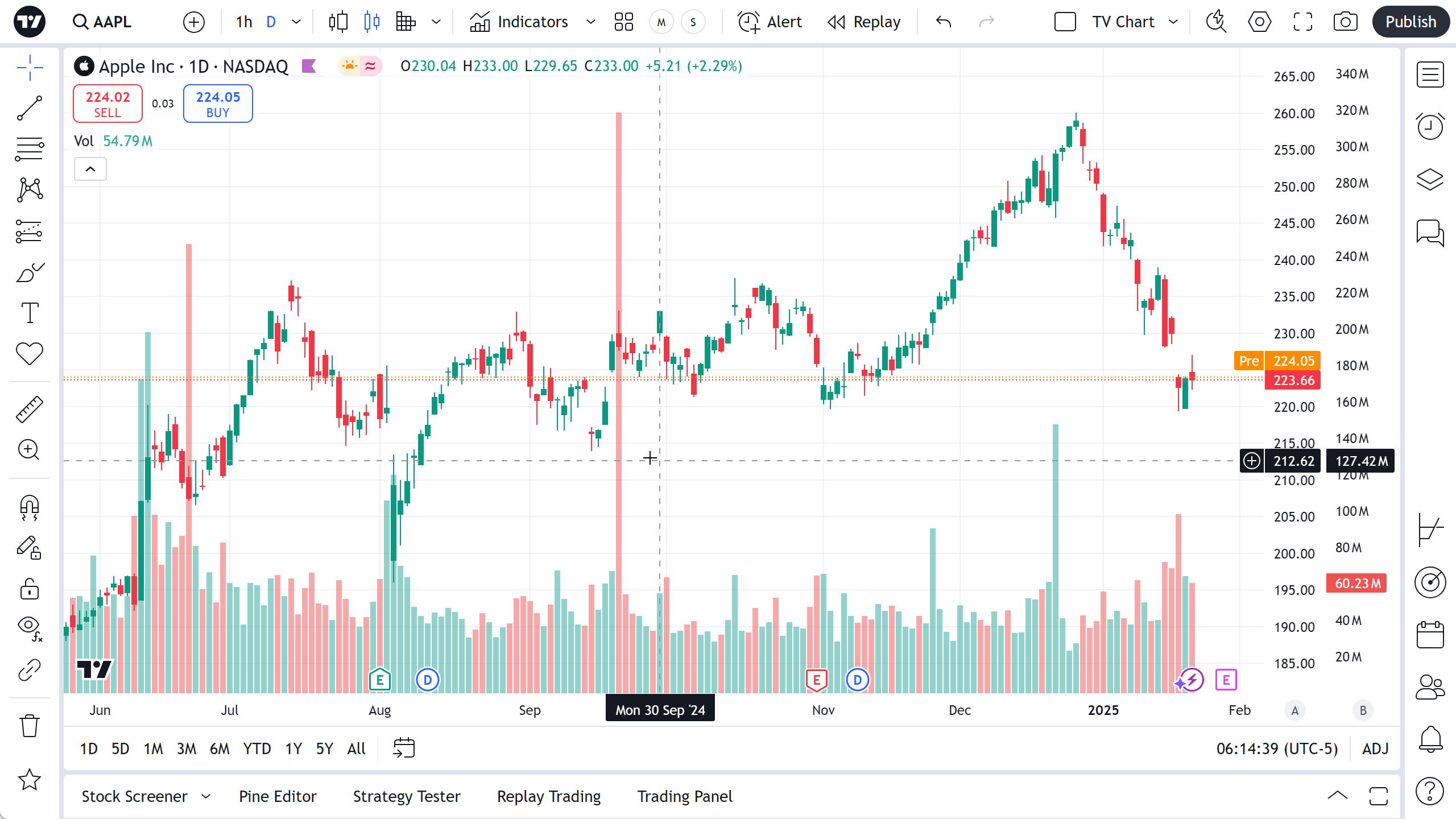This screenshot has height=819, width=1456.
Task: Click the AAPL symbol search field
Action: [112, 22]
